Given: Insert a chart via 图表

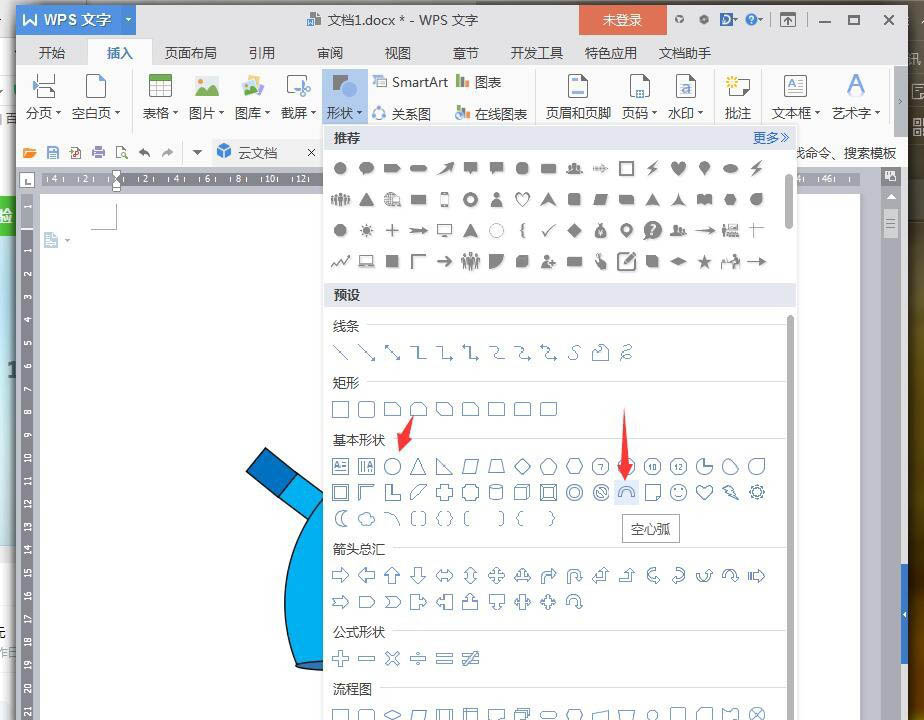Looking at the screenshot, I should pos(478,82).
